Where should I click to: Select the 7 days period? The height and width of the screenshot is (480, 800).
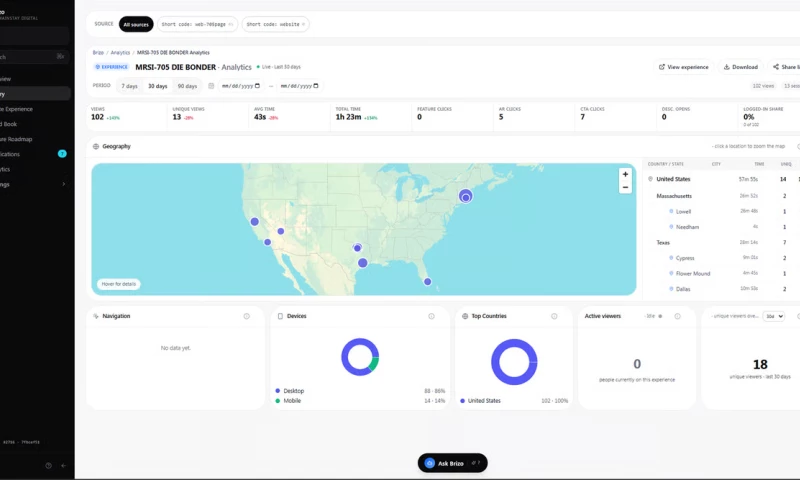tap(130, 86)
